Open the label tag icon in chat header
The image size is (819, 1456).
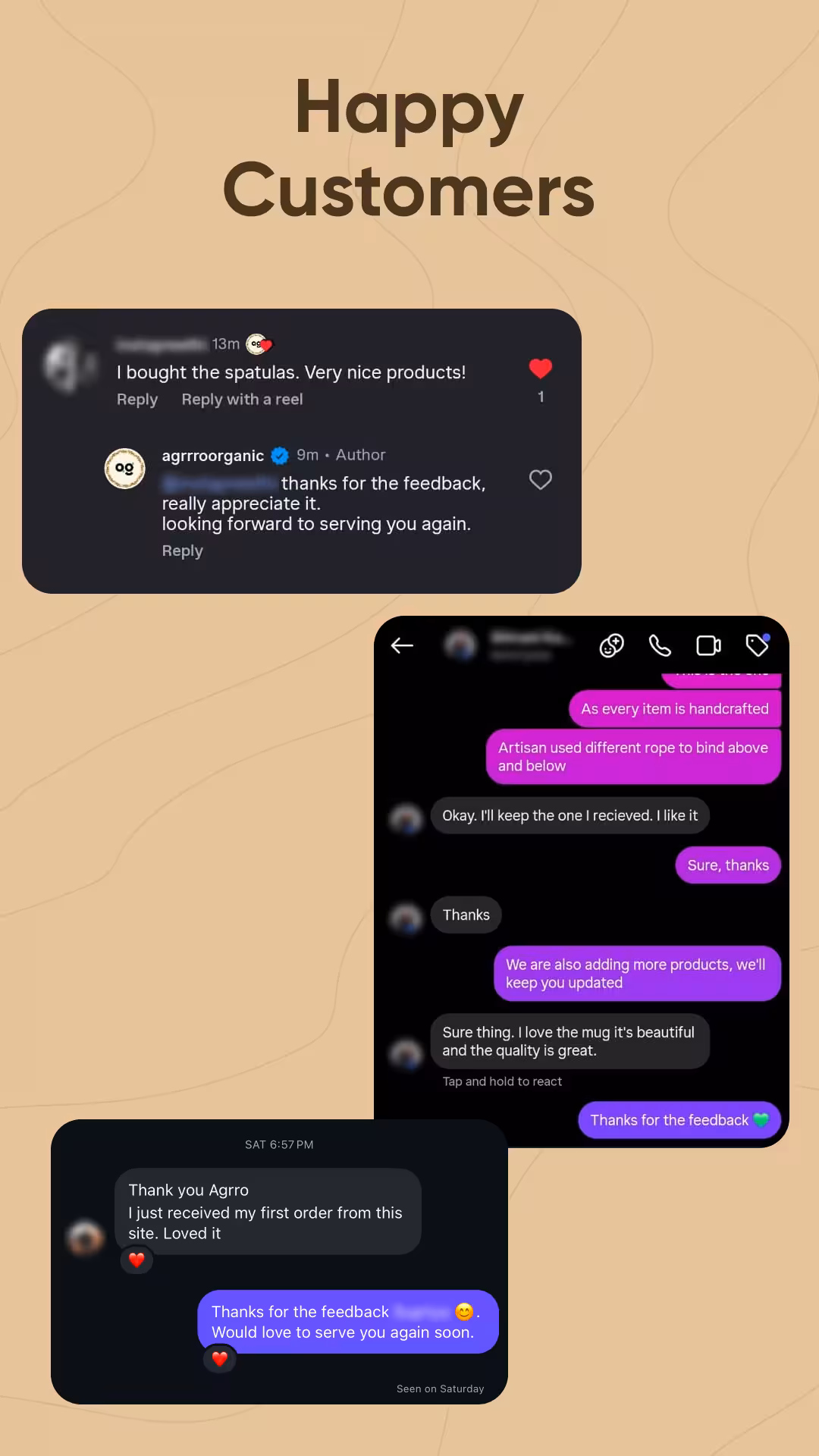pyautogui.click(x=758, y=645)
